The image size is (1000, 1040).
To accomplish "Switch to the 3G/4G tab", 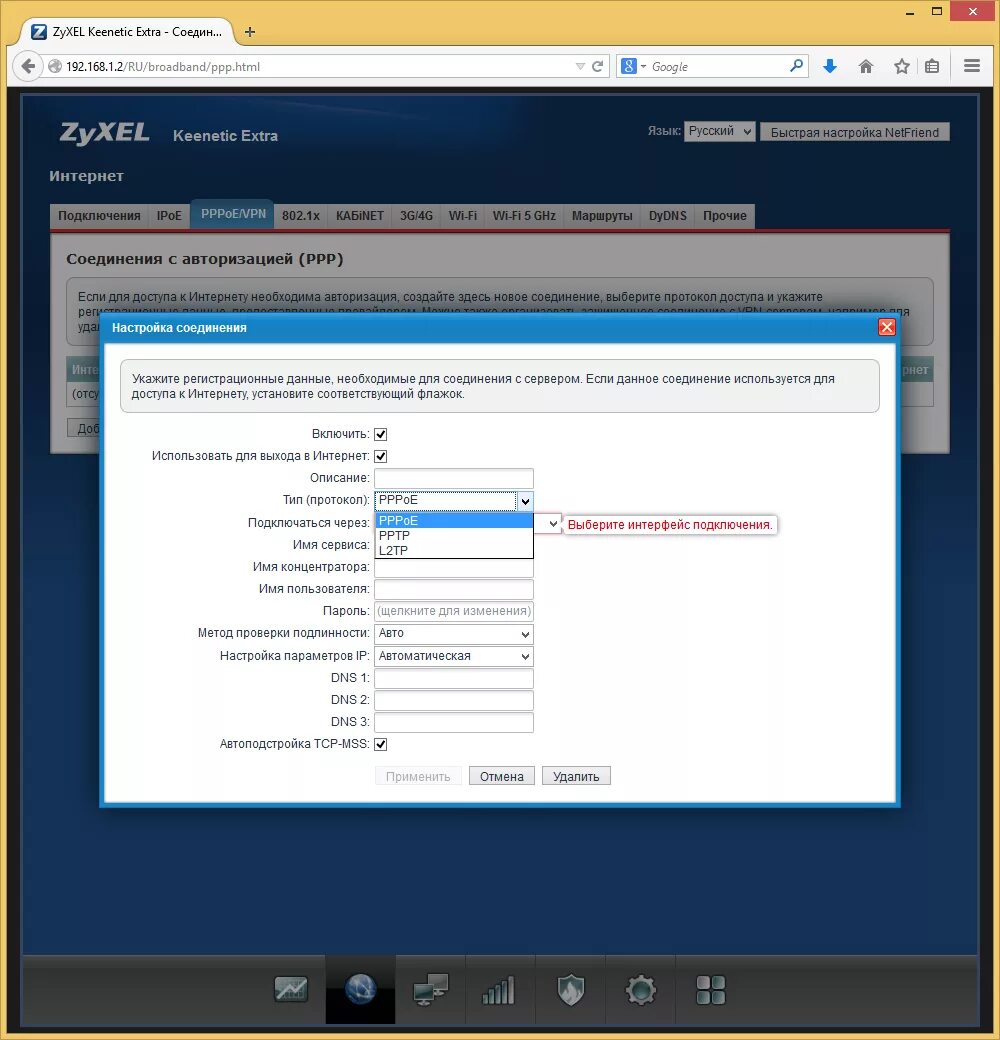I will [x=416, y=216].
